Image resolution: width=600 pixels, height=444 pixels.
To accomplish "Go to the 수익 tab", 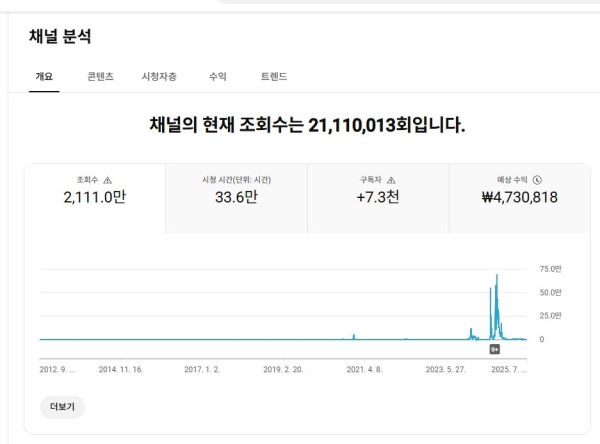I will pyautogui.click(x=217, y=76).
